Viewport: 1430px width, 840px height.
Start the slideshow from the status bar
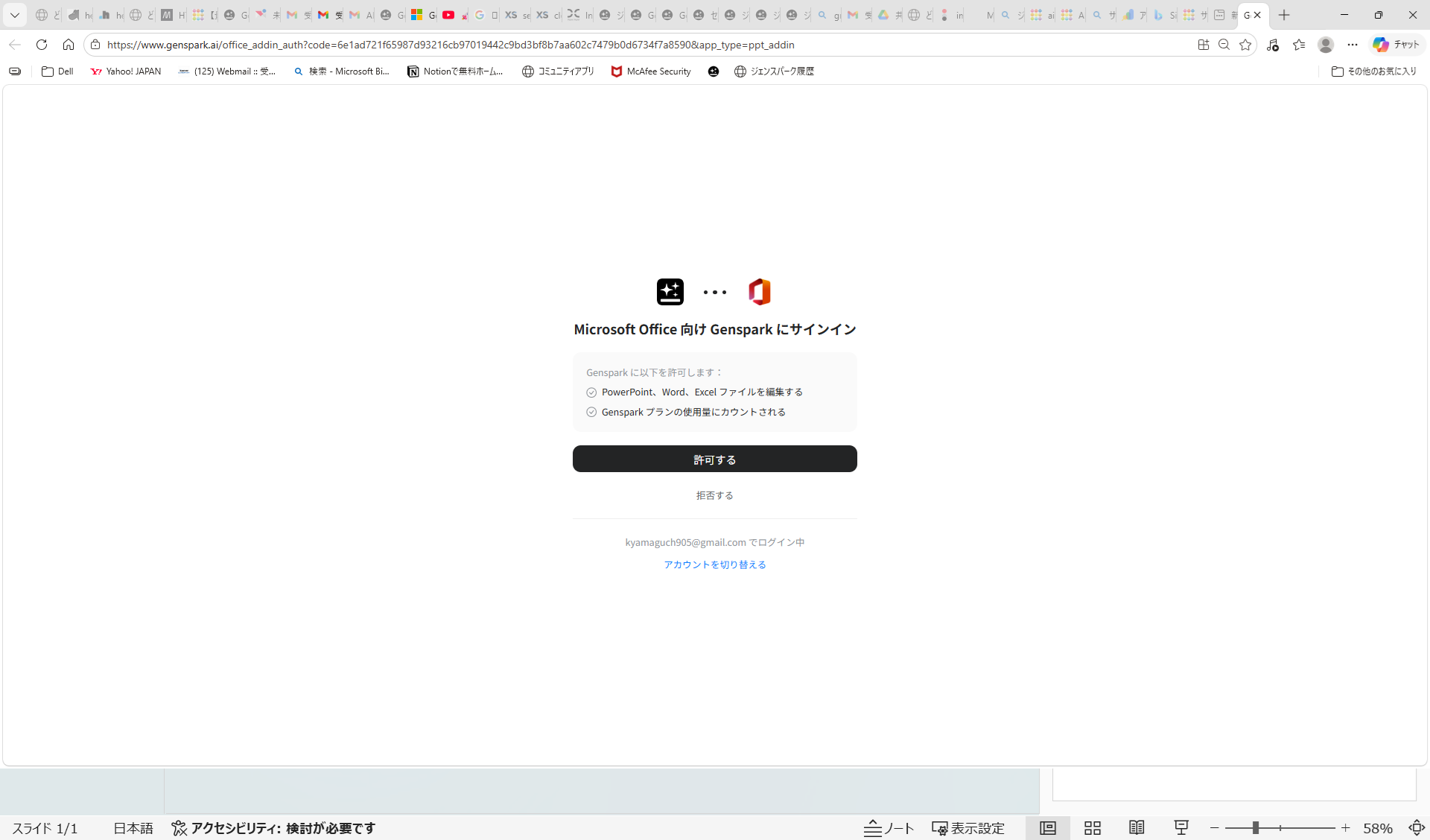(x=1180, y=828)
